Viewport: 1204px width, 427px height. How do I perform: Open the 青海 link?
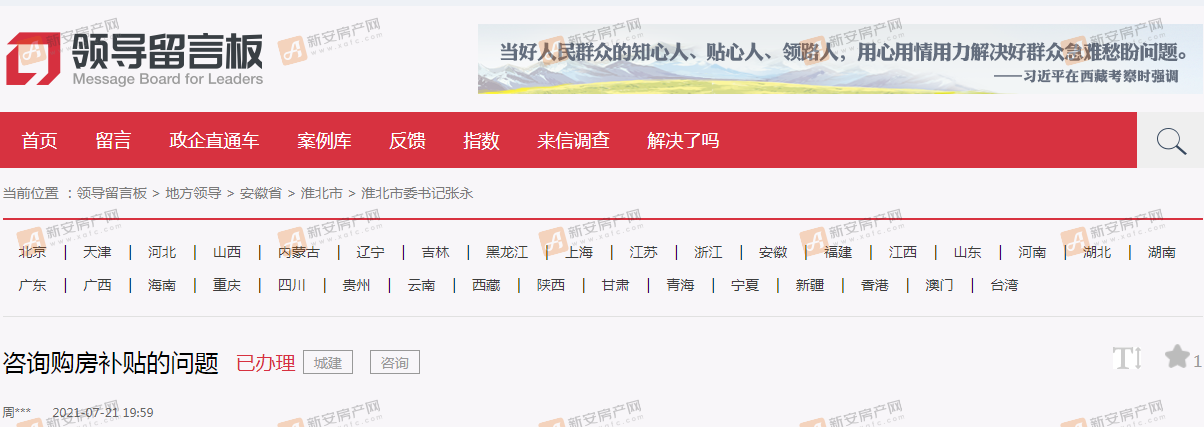681,285
